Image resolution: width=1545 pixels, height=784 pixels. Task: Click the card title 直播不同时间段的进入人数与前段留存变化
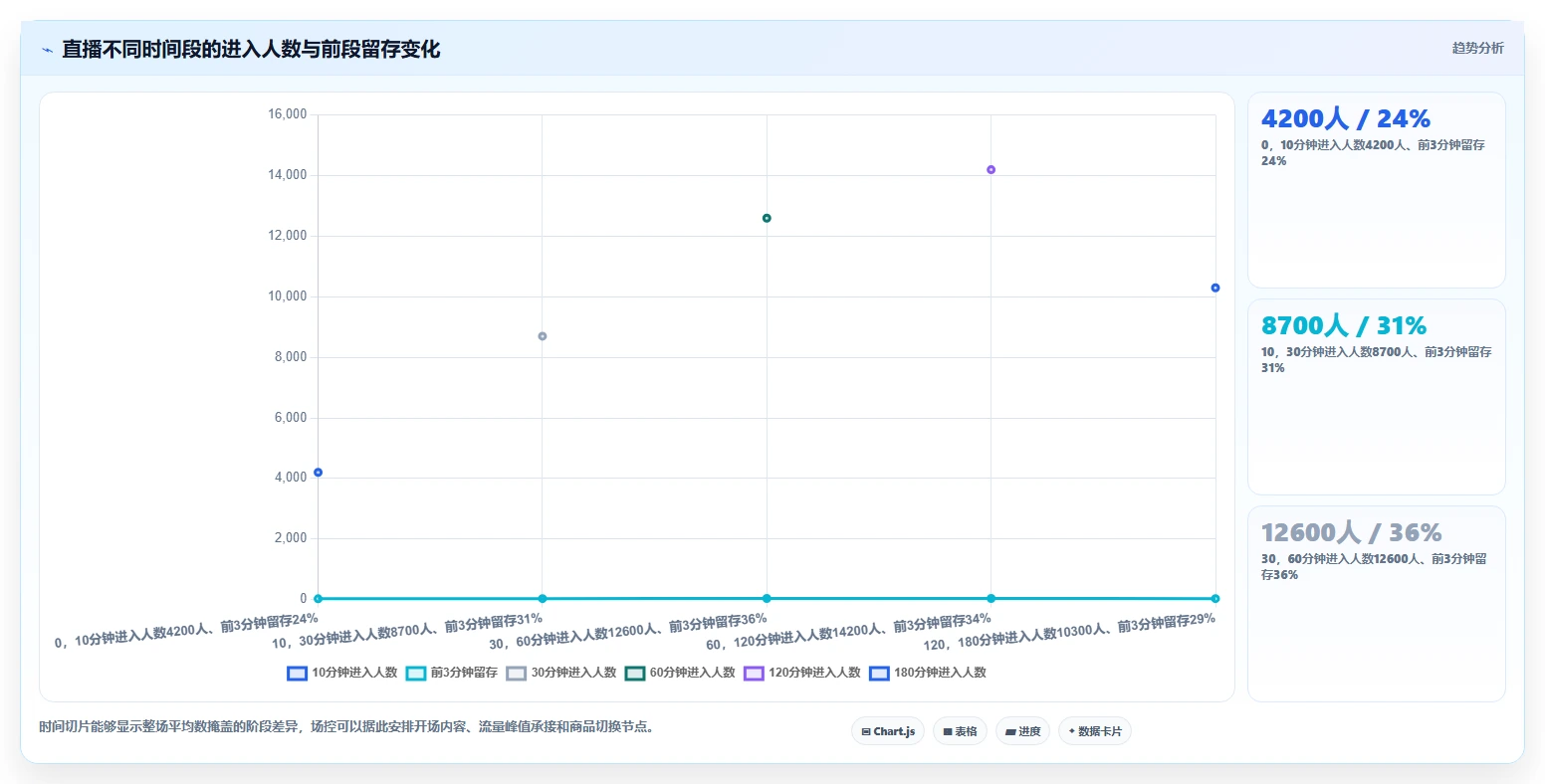[251, 49]
